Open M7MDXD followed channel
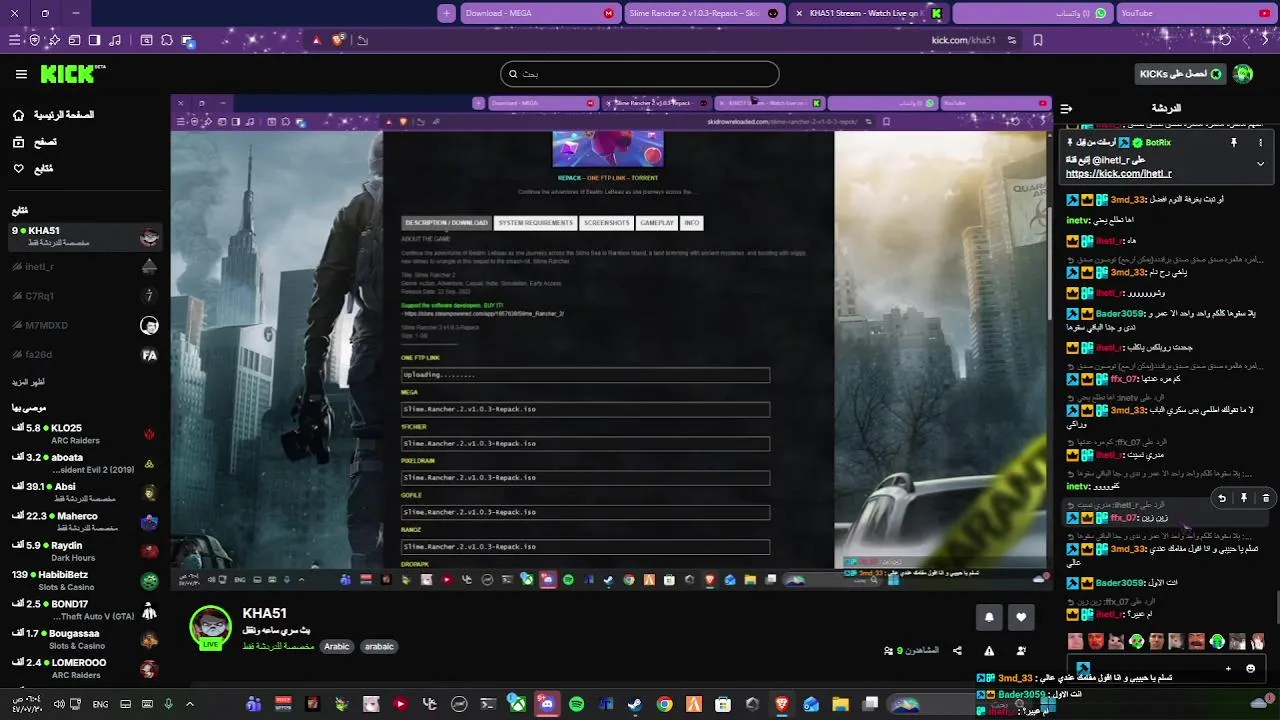The image size is (1280, 720). [x=85, y=325]
